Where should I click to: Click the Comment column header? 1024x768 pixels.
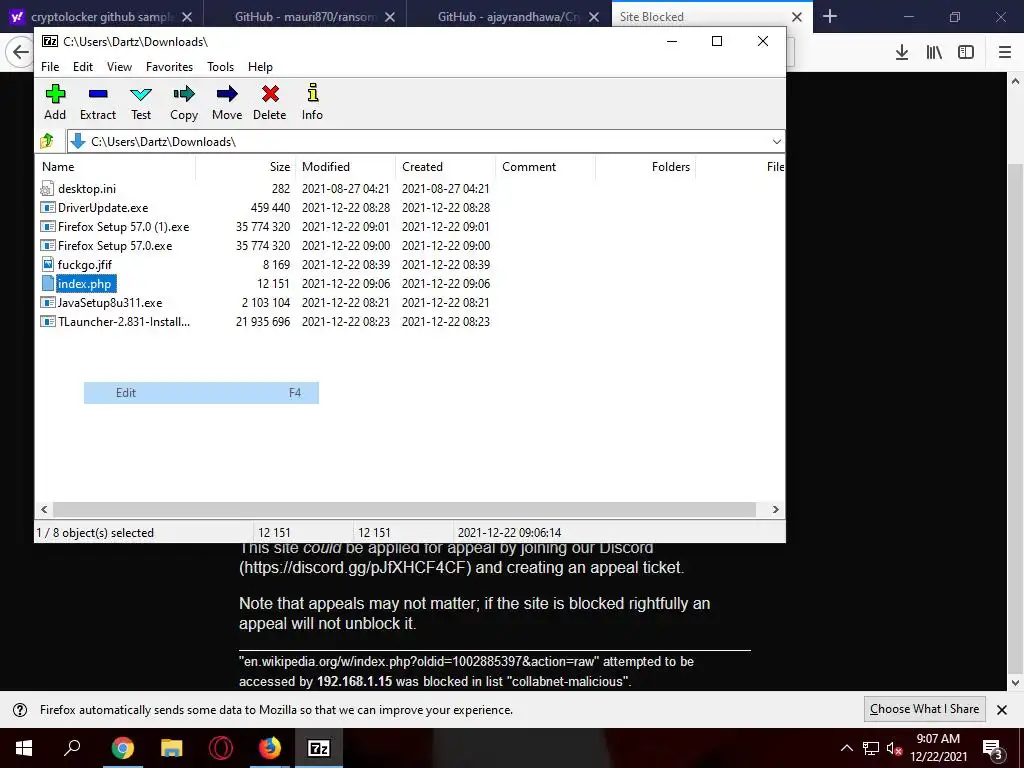pyautogui.click(x=546, y=167)
